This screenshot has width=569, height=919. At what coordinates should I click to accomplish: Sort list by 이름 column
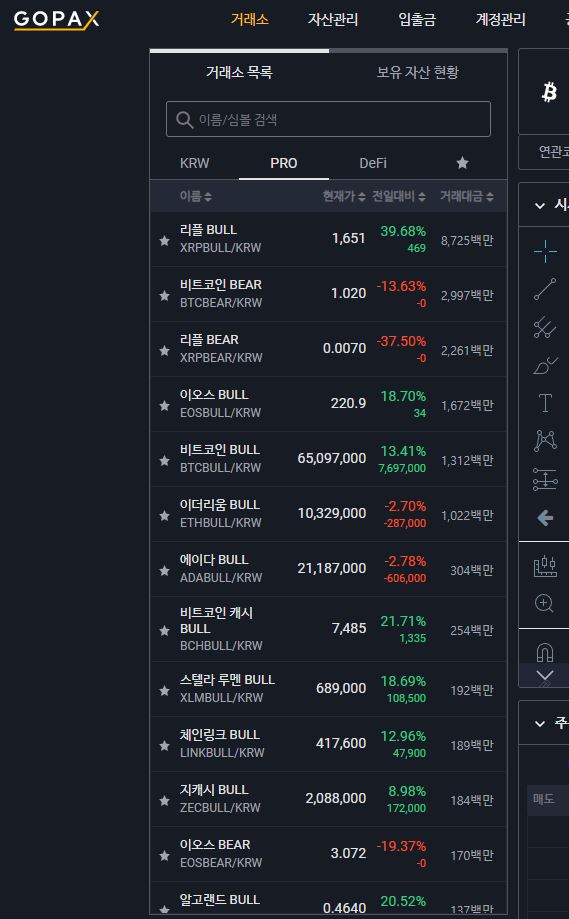point(196,196)
